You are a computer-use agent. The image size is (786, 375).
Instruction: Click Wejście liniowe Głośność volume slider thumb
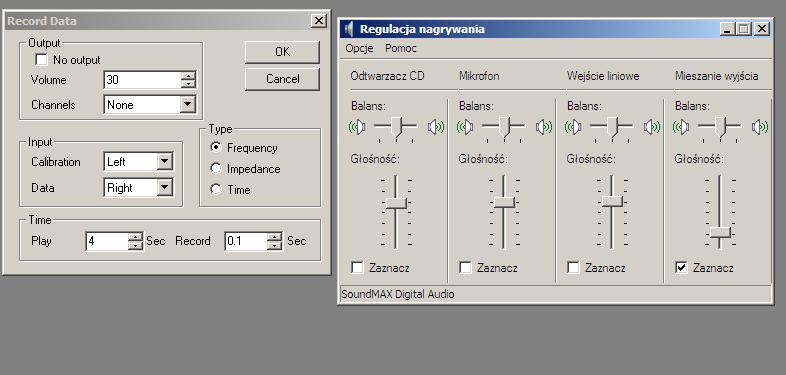pos(613,201)
